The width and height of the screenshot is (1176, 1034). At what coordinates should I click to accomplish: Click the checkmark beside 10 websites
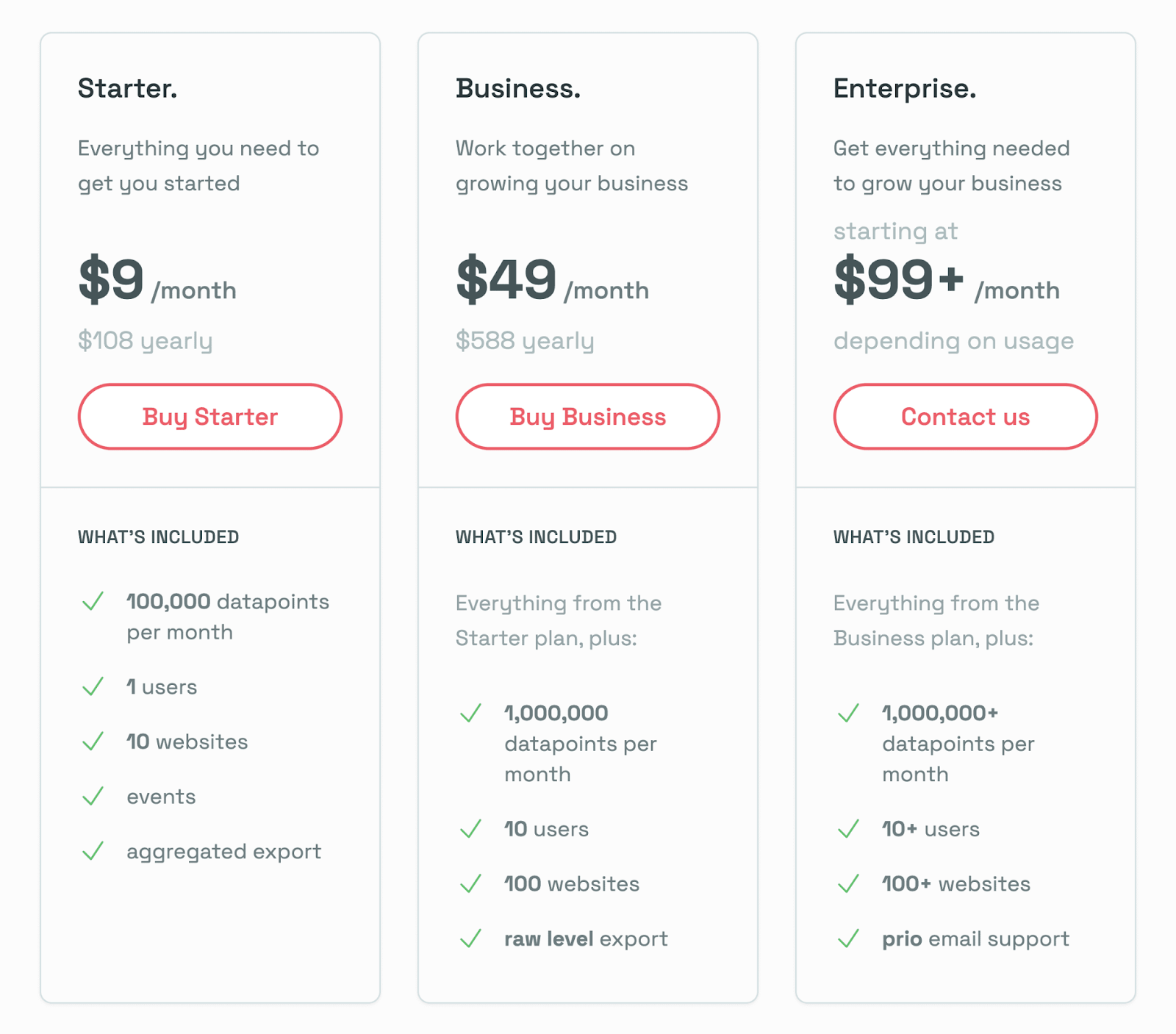click(x=93, y=742)
